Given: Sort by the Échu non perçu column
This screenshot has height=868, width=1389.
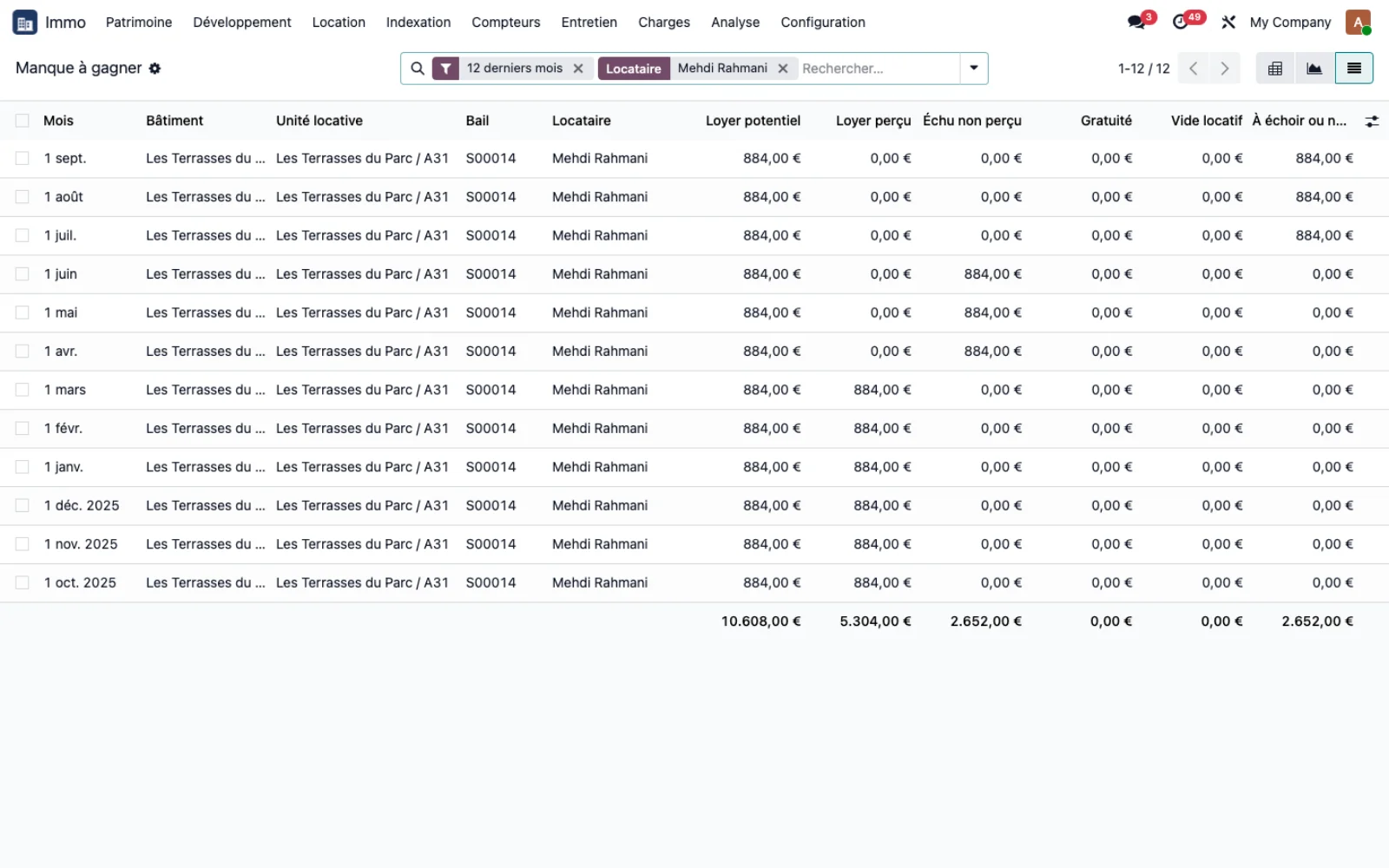Looking at the screenshot, I should (972, 121).
